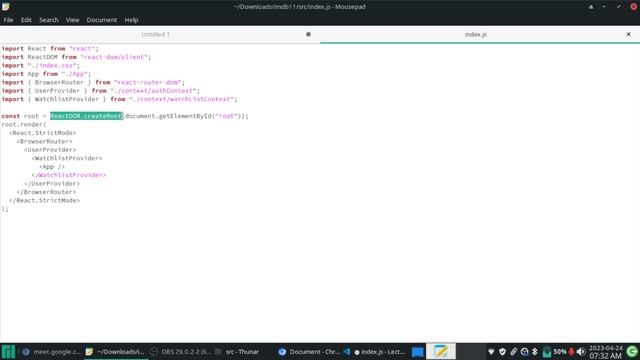640x360 pixels.
Task: Switch to meet.google.c... taskbar window
Action: [x=51, y=351]
